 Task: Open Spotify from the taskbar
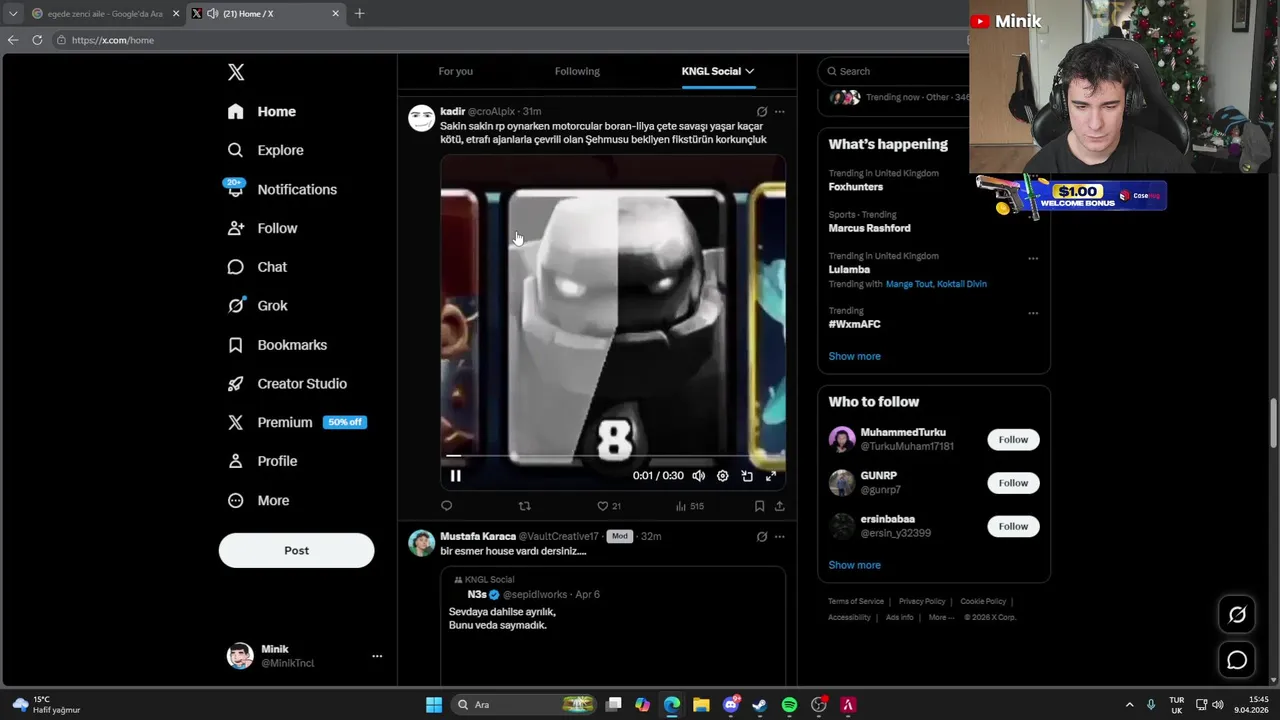[789, 705]
